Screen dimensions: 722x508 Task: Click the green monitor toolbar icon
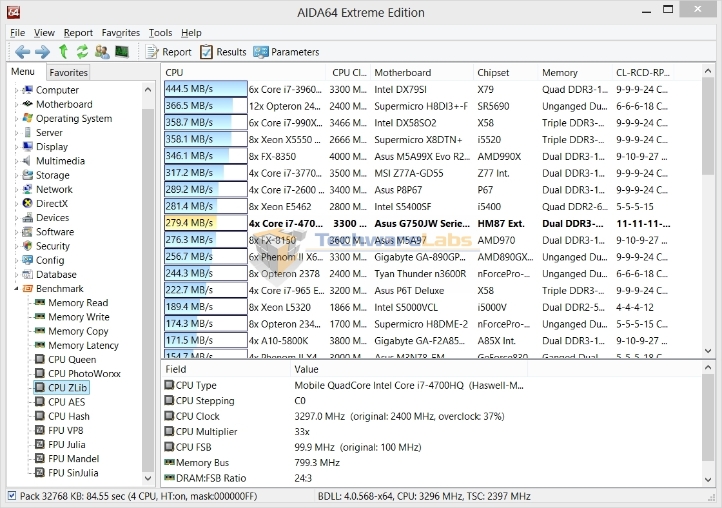(122, 52)
